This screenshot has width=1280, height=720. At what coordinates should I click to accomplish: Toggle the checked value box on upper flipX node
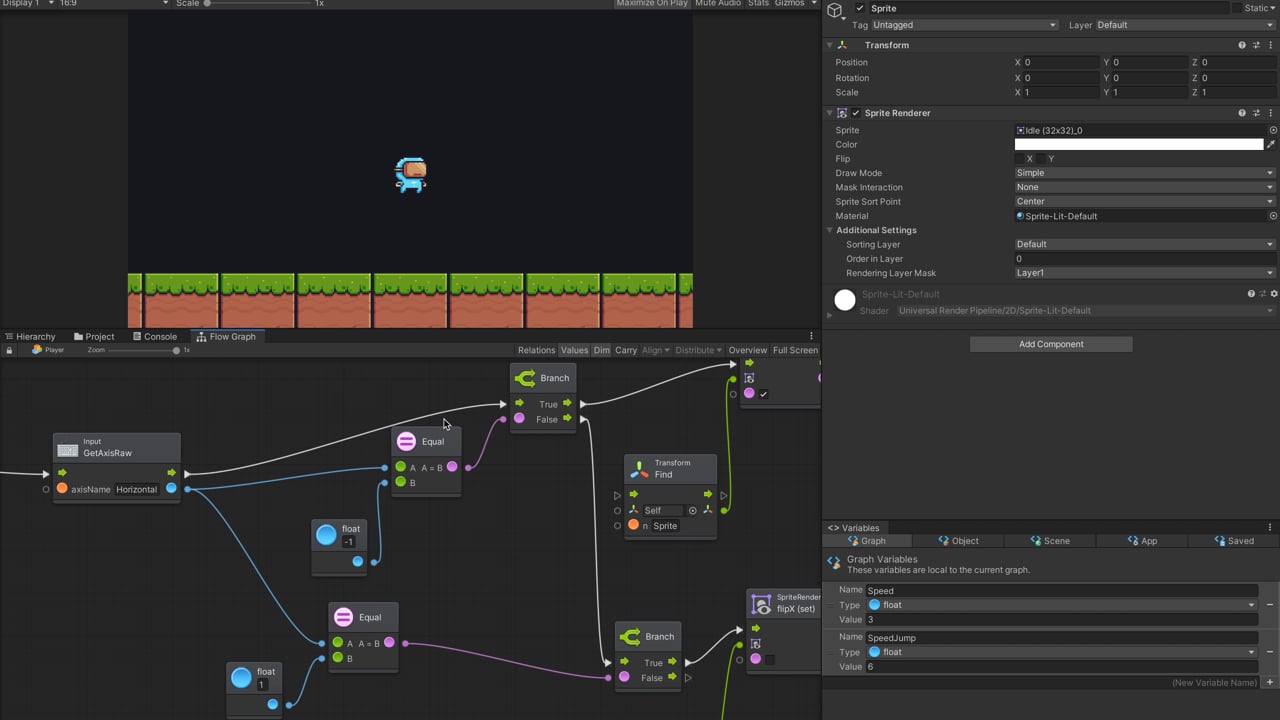(763, 394)
